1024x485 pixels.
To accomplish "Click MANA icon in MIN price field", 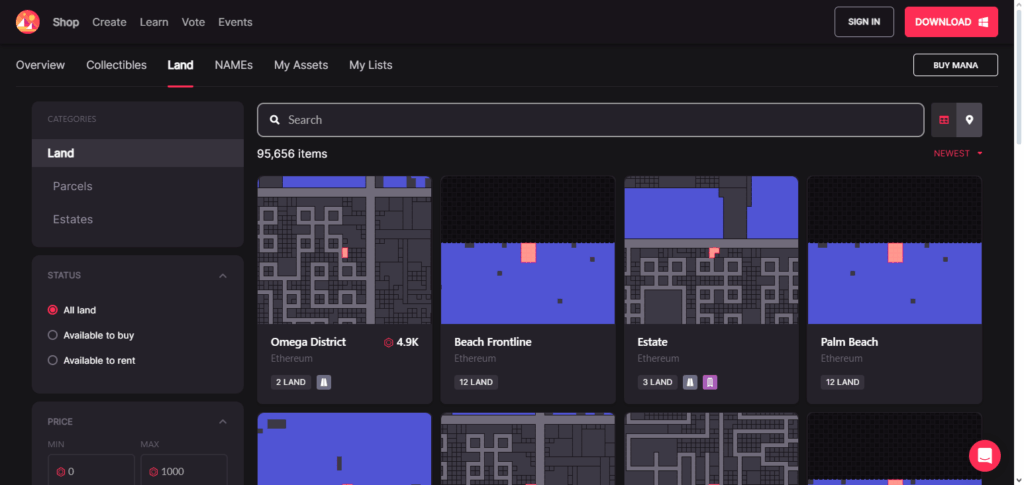I will click(x=61, y=471).
